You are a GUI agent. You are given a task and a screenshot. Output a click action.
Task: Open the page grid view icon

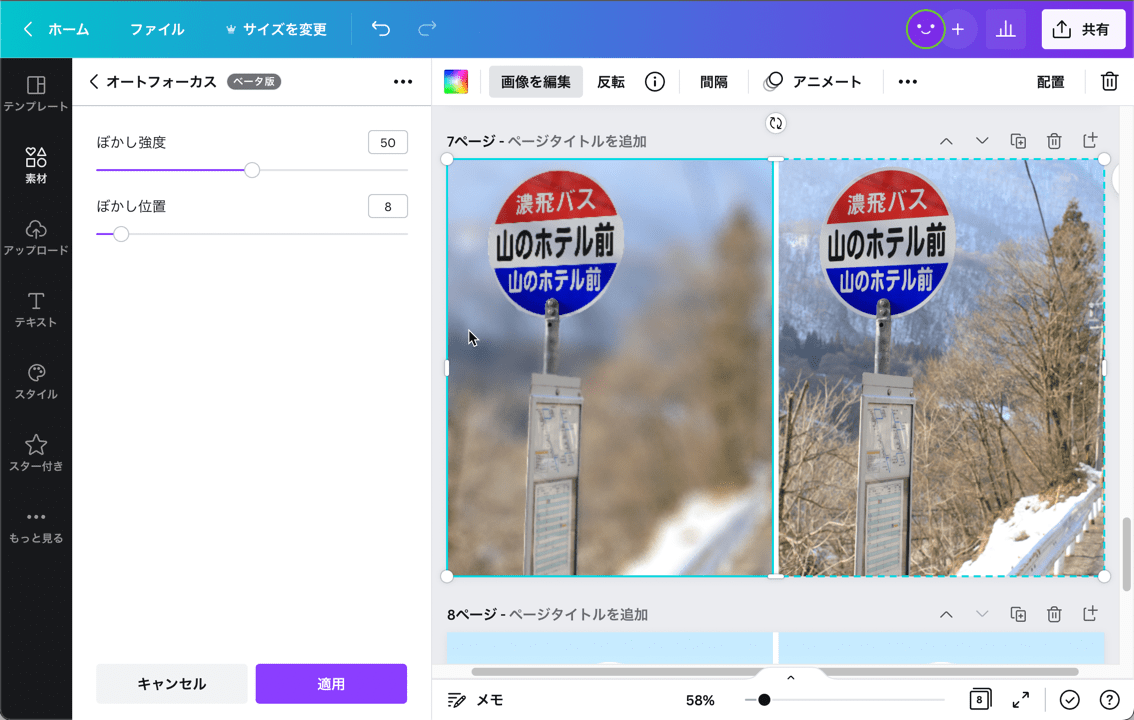979,699
